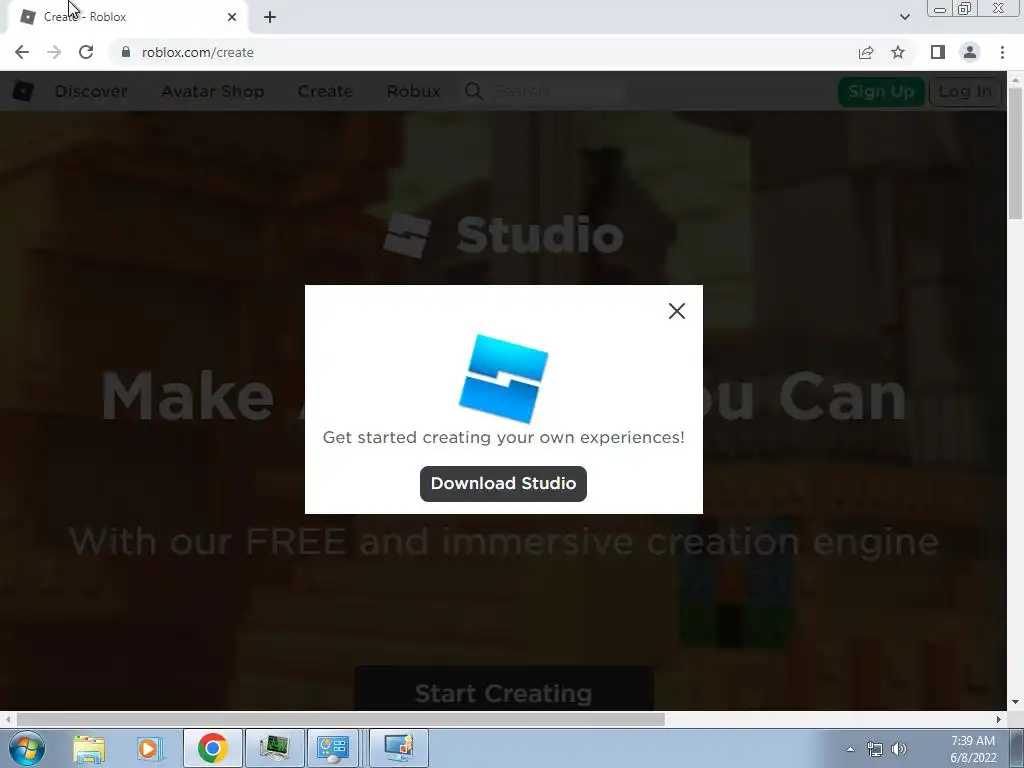
Task: Select the roblox.com/create address bar
Action: [x=483, y=52]
